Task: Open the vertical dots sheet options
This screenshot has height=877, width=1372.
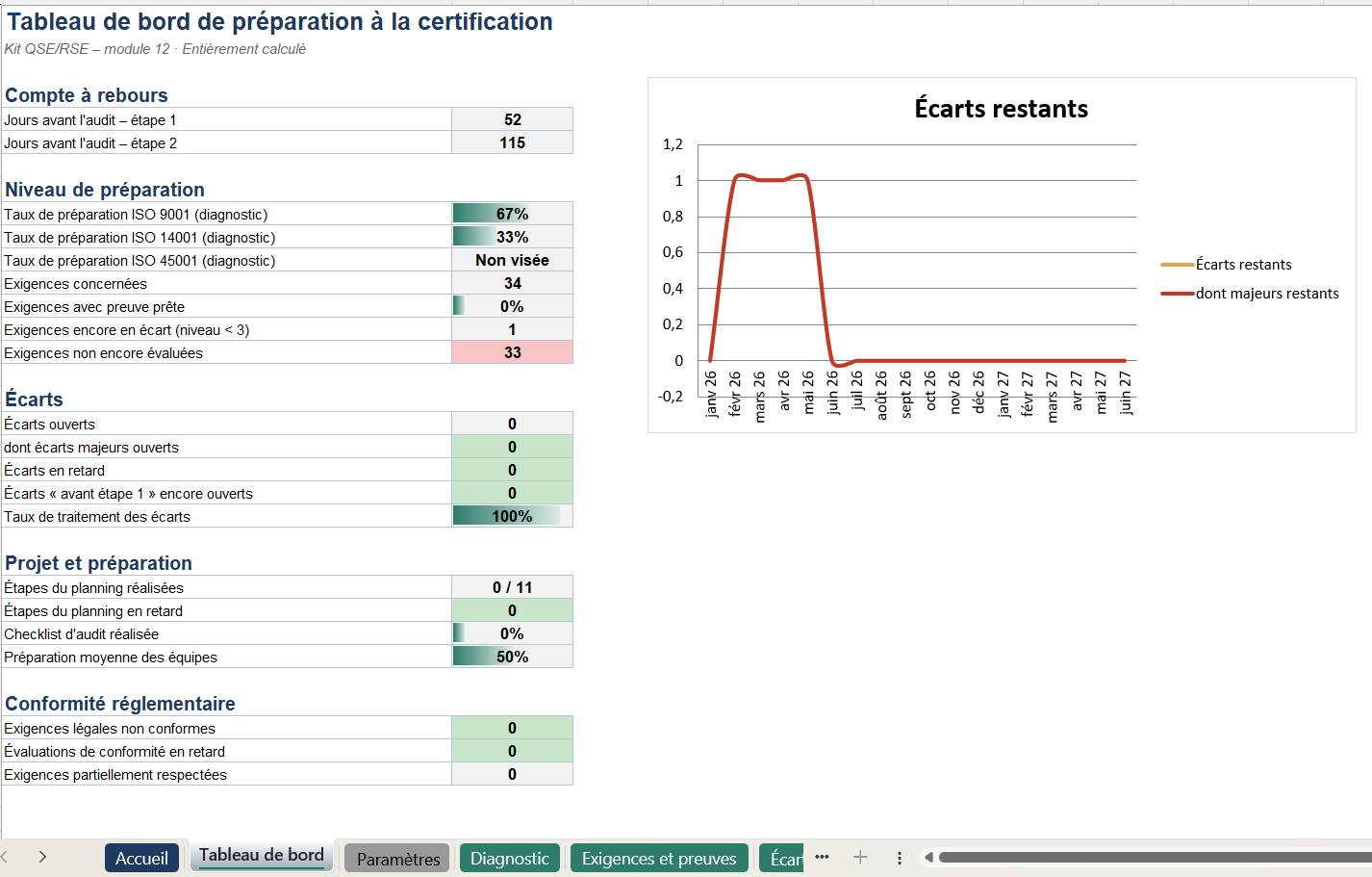Action: click(900, 857)
